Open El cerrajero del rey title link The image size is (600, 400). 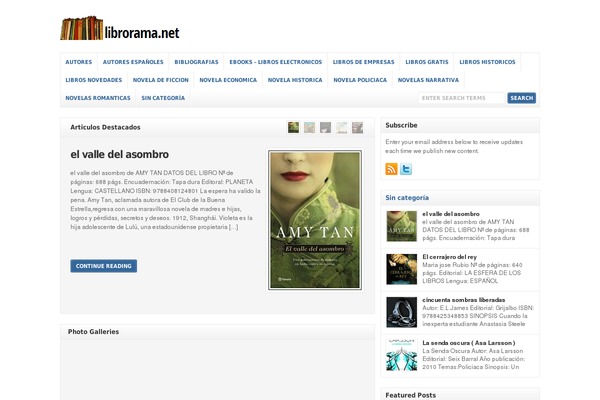449,257
